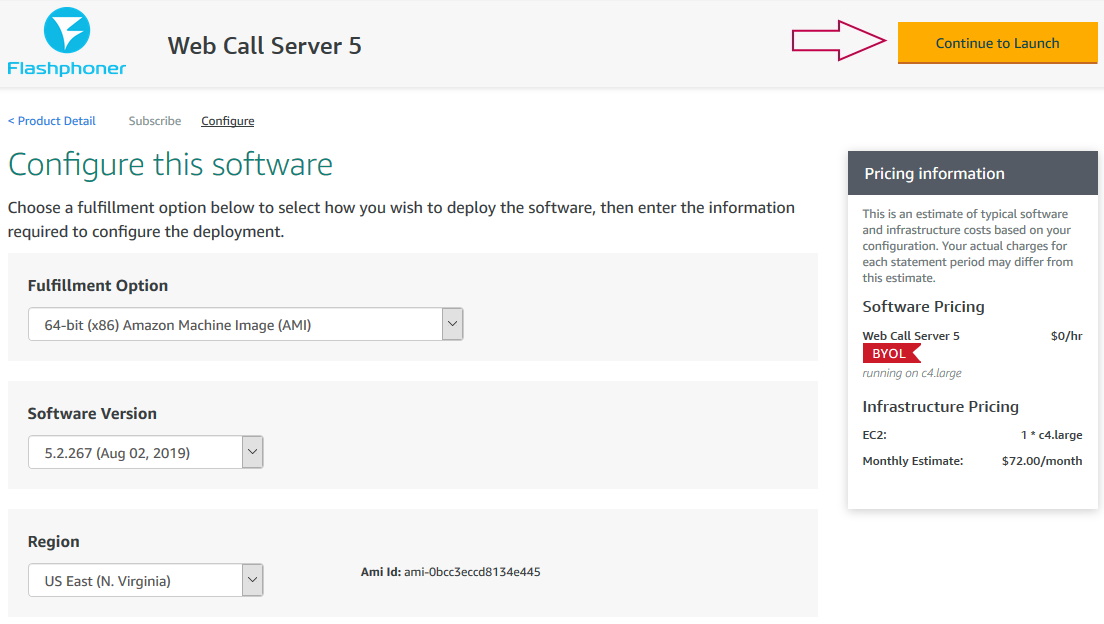
Task: Click the Web Call Server 5 title
Action: 264,45
